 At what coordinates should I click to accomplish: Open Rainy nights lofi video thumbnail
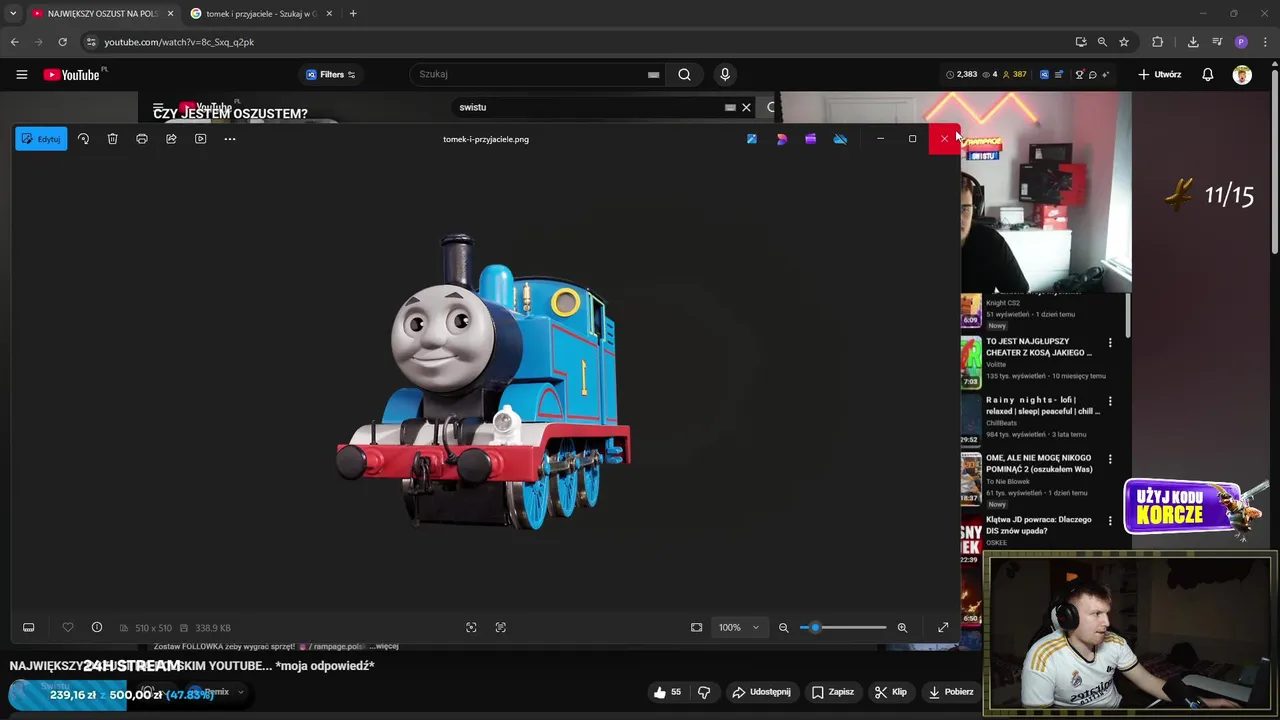(971, 420)
